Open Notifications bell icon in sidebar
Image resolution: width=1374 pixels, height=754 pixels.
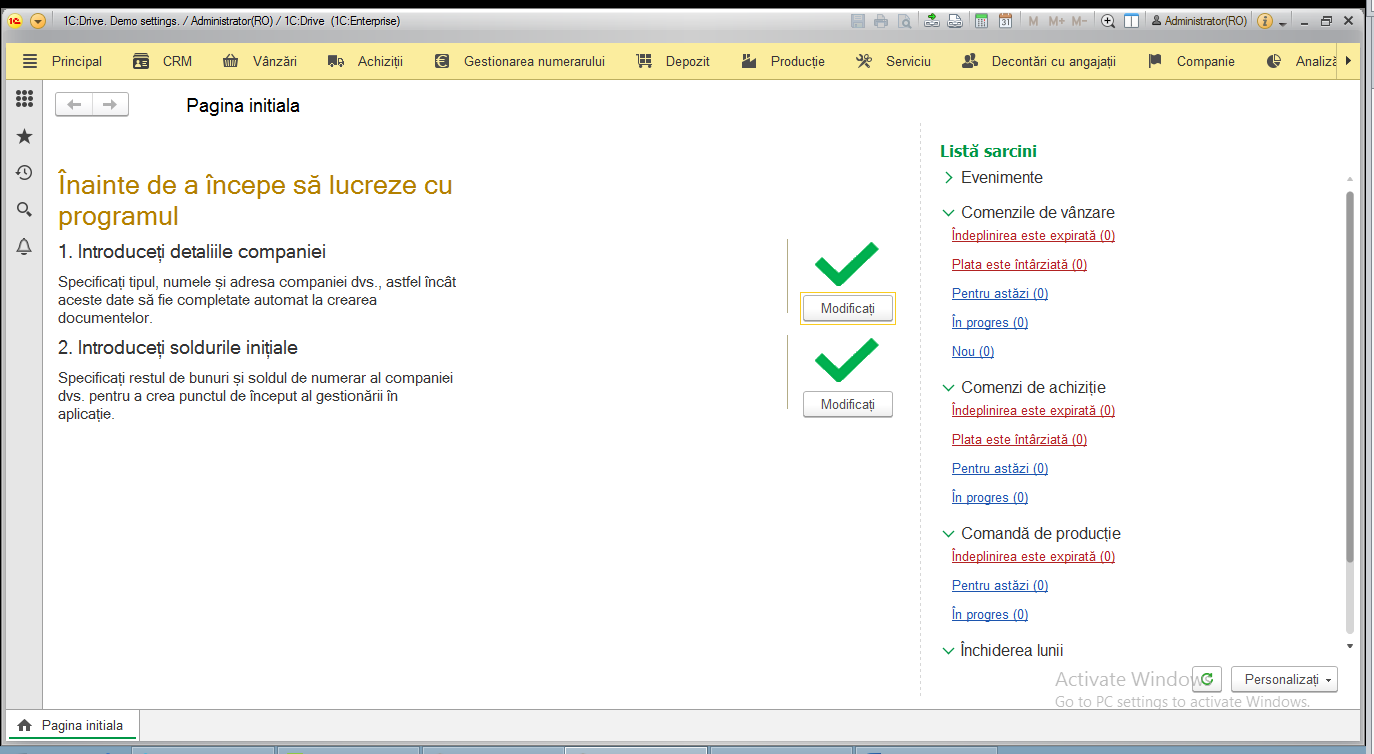(x=24, y=247)
